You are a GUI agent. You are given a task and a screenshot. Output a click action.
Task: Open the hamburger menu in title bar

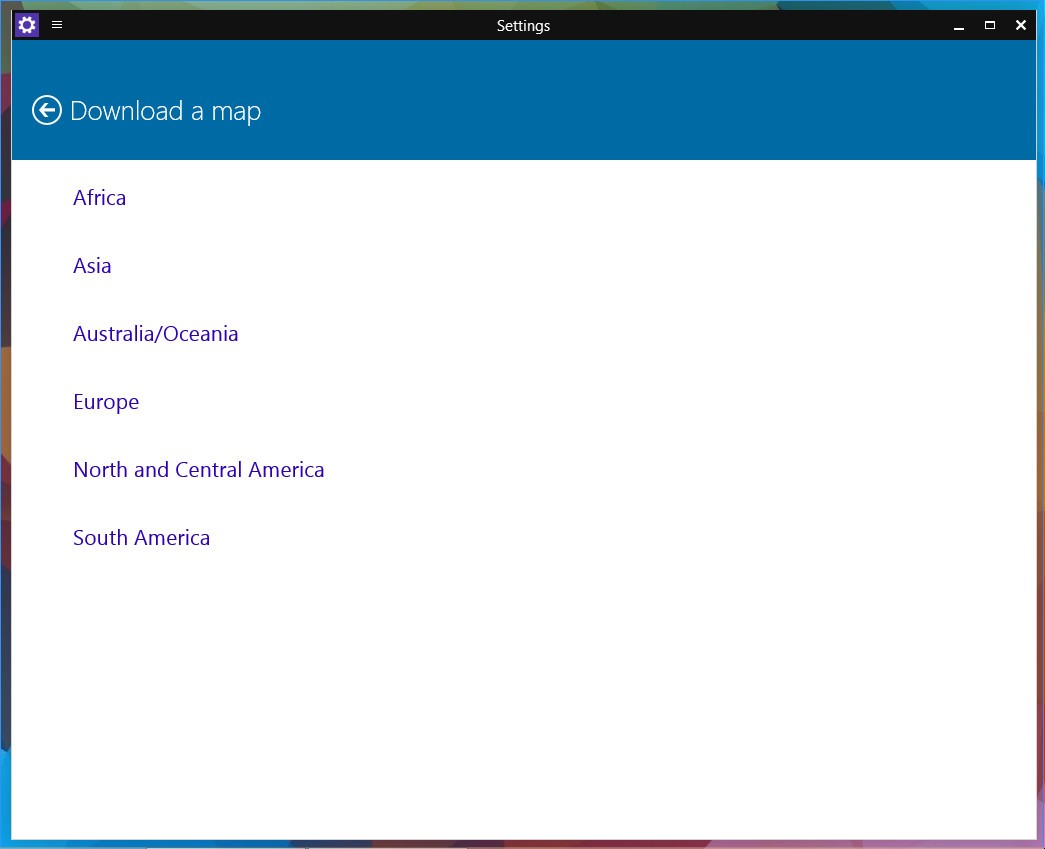point(57,25)
